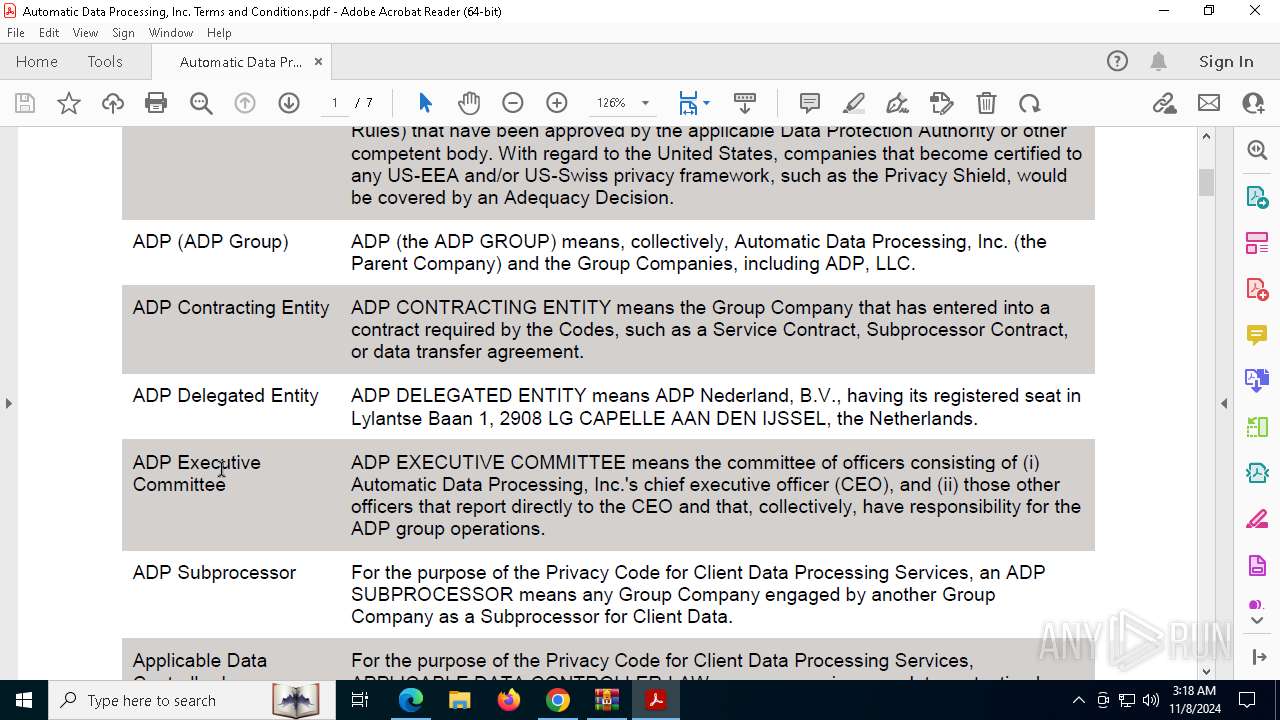
Task: Open Firefox from the taskbar
Action: [x=509, y=700]
